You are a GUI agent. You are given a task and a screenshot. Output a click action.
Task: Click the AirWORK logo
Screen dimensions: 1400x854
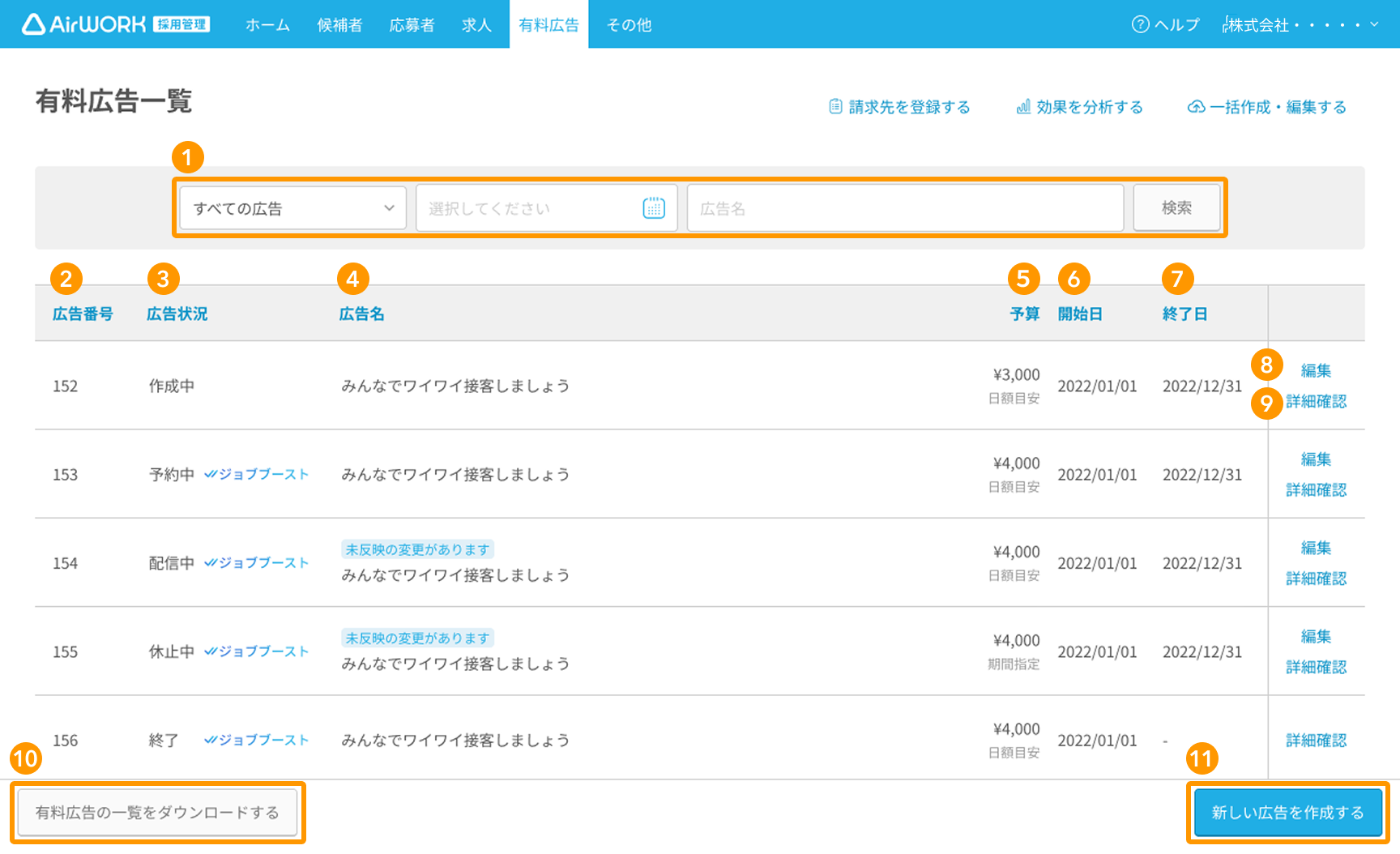[116, 24]
